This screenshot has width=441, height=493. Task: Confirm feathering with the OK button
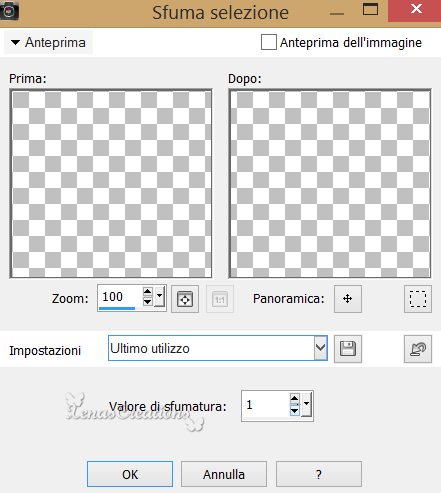click(130, 474)
